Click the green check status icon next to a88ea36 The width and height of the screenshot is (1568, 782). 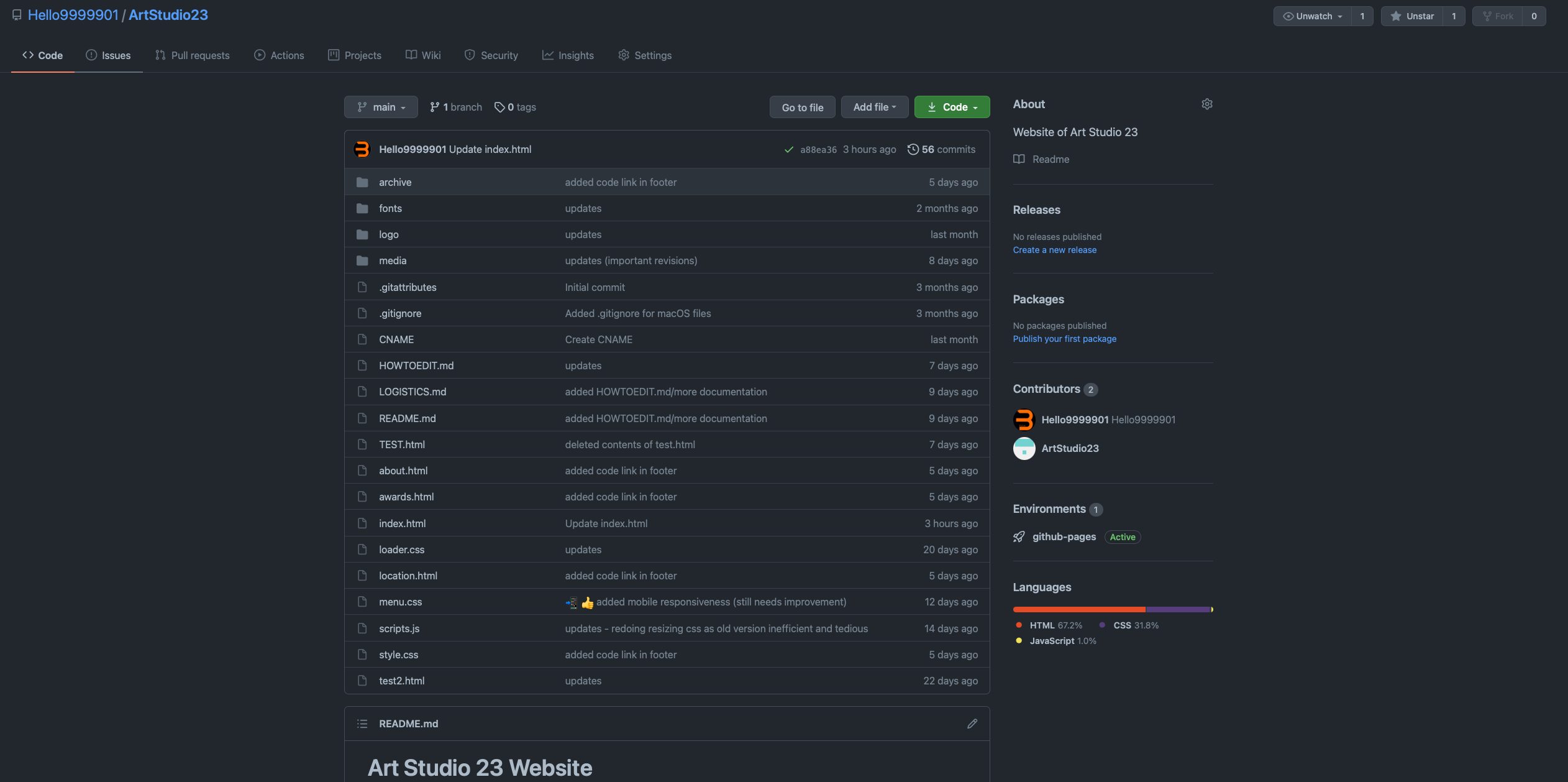pyautogui.click(x=789, y=149)
